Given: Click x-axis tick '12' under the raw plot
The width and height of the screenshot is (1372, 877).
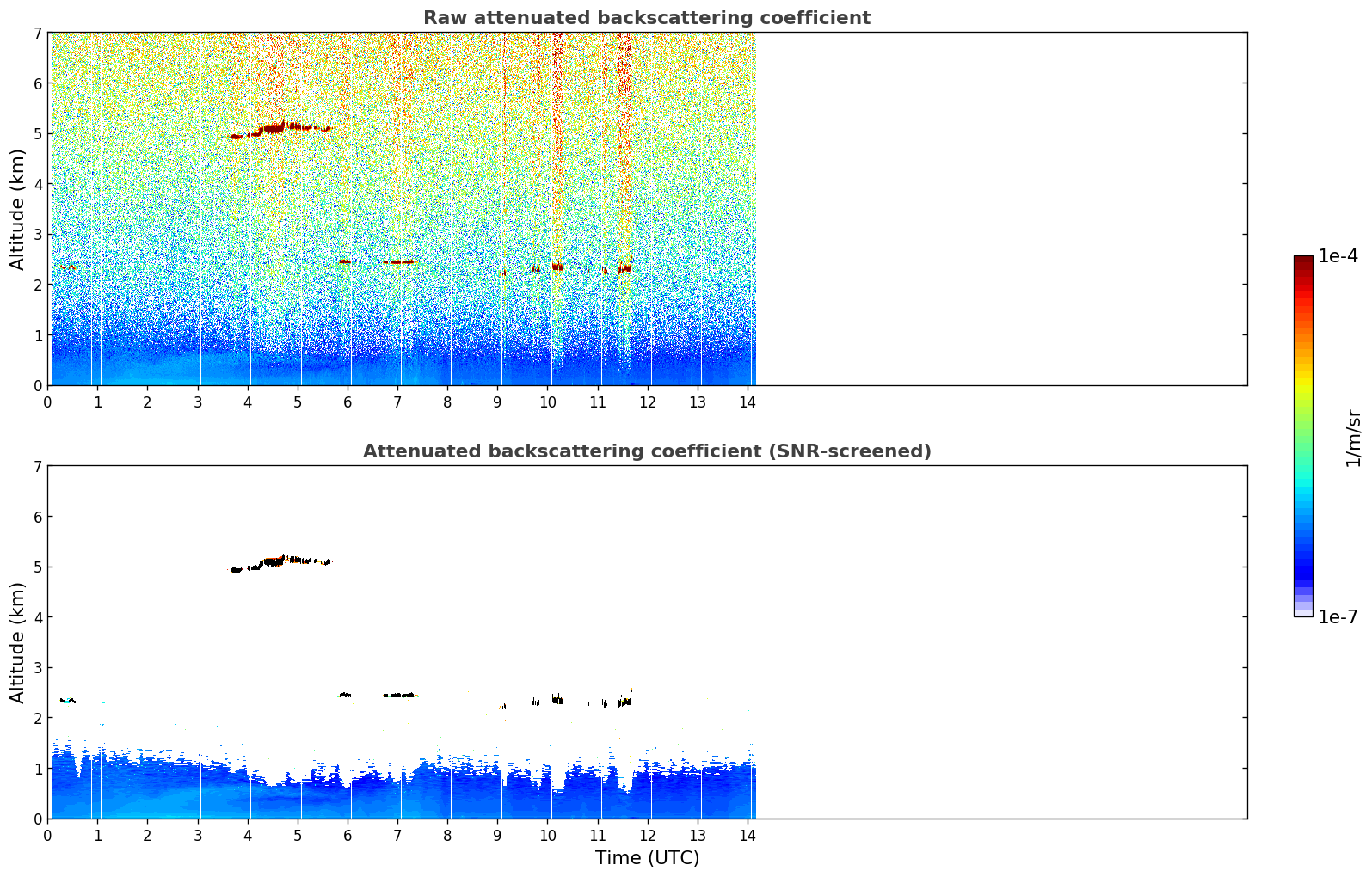Looking at the screenshot, I should [x=647, y=402].
